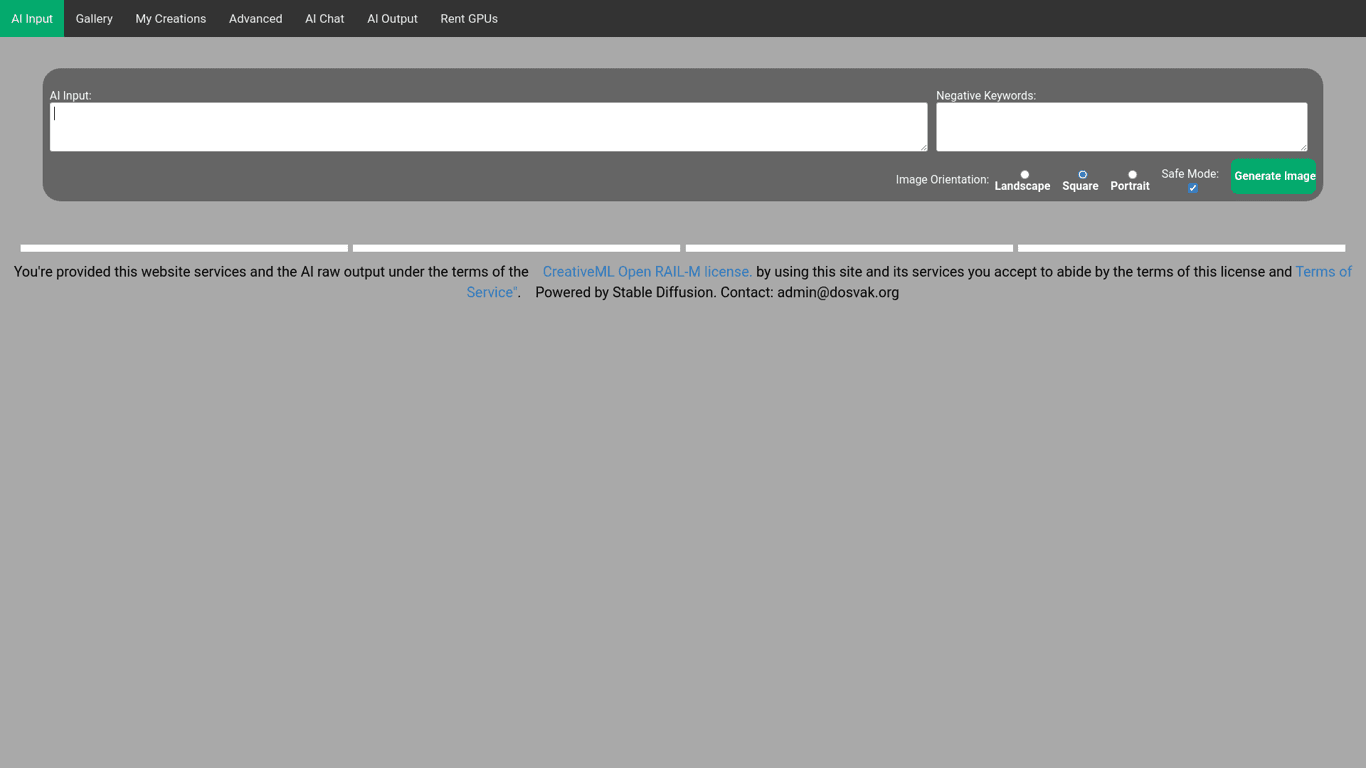Select Landscape image orientation
Viewport: 1366px width, 768px height.
click(x=1024, y=175)
